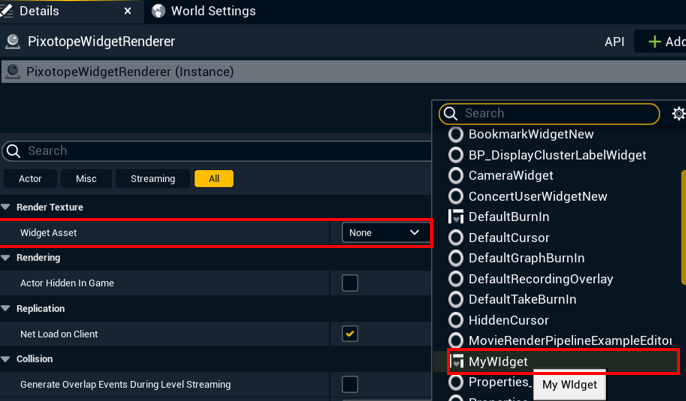Click the Actor filter button

pos(30,179)
